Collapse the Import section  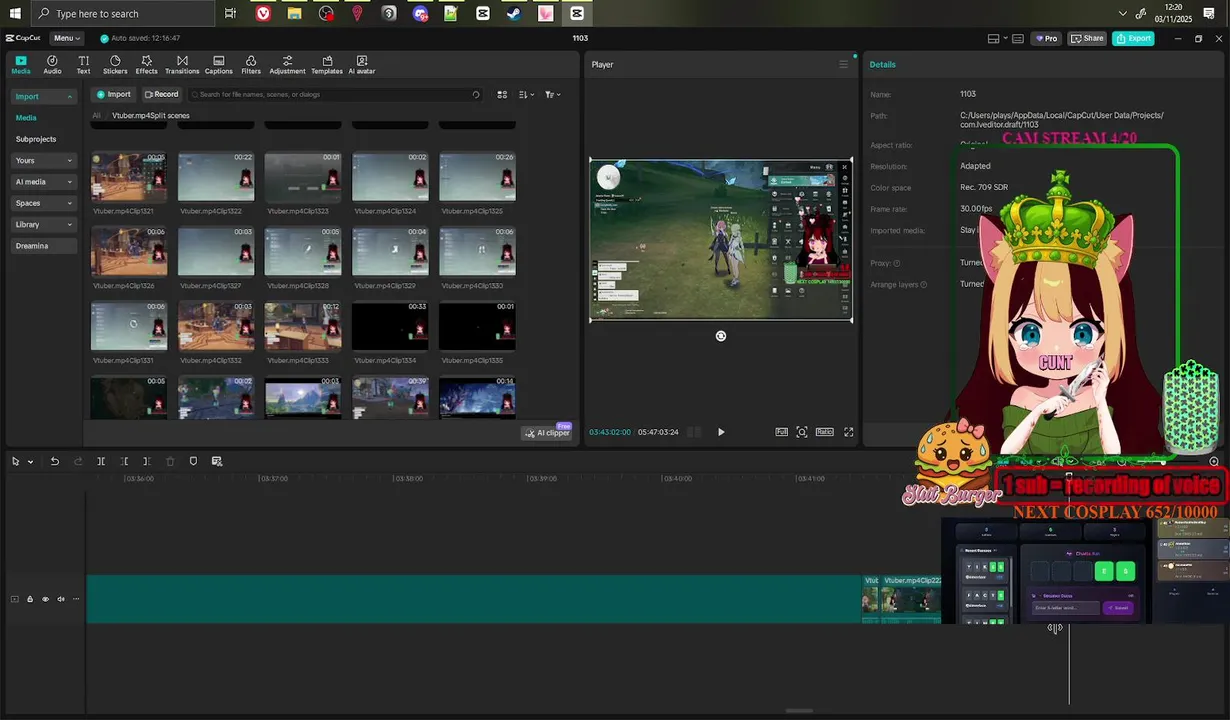click(43, 97)
